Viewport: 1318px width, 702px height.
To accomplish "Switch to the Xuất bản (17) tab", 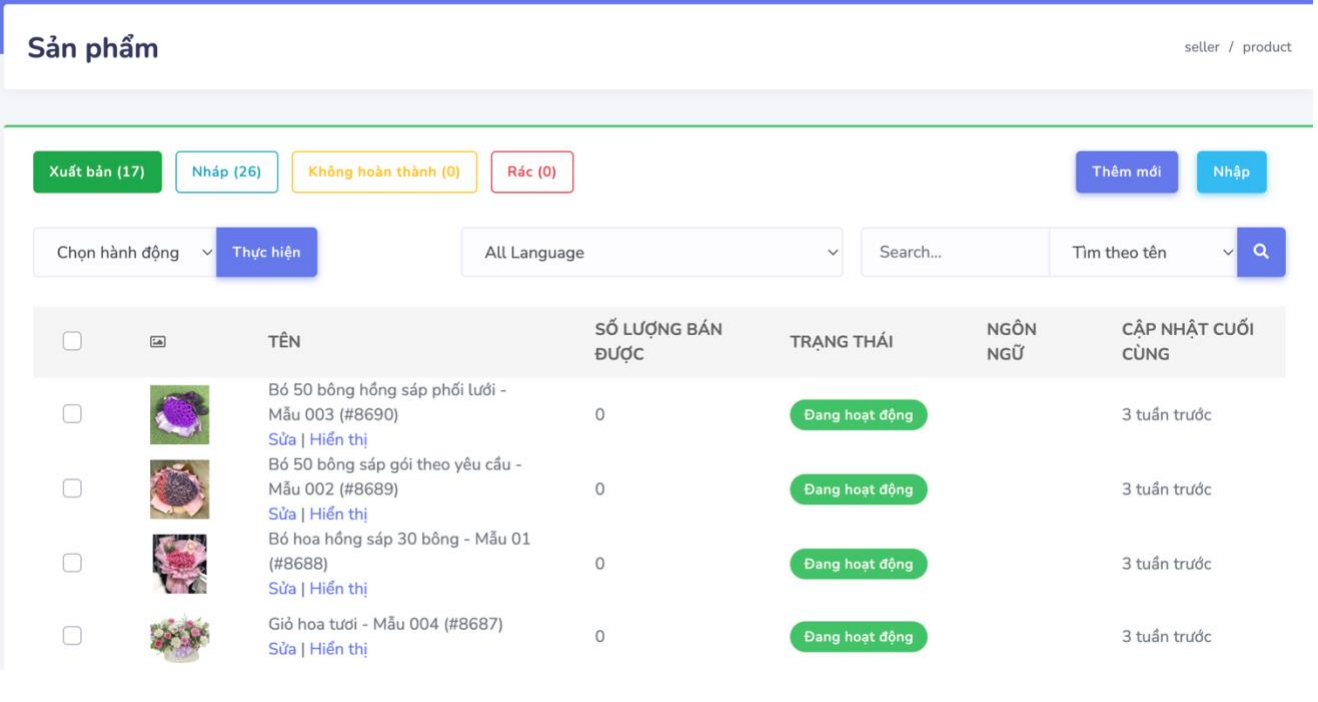I will 97,172.
